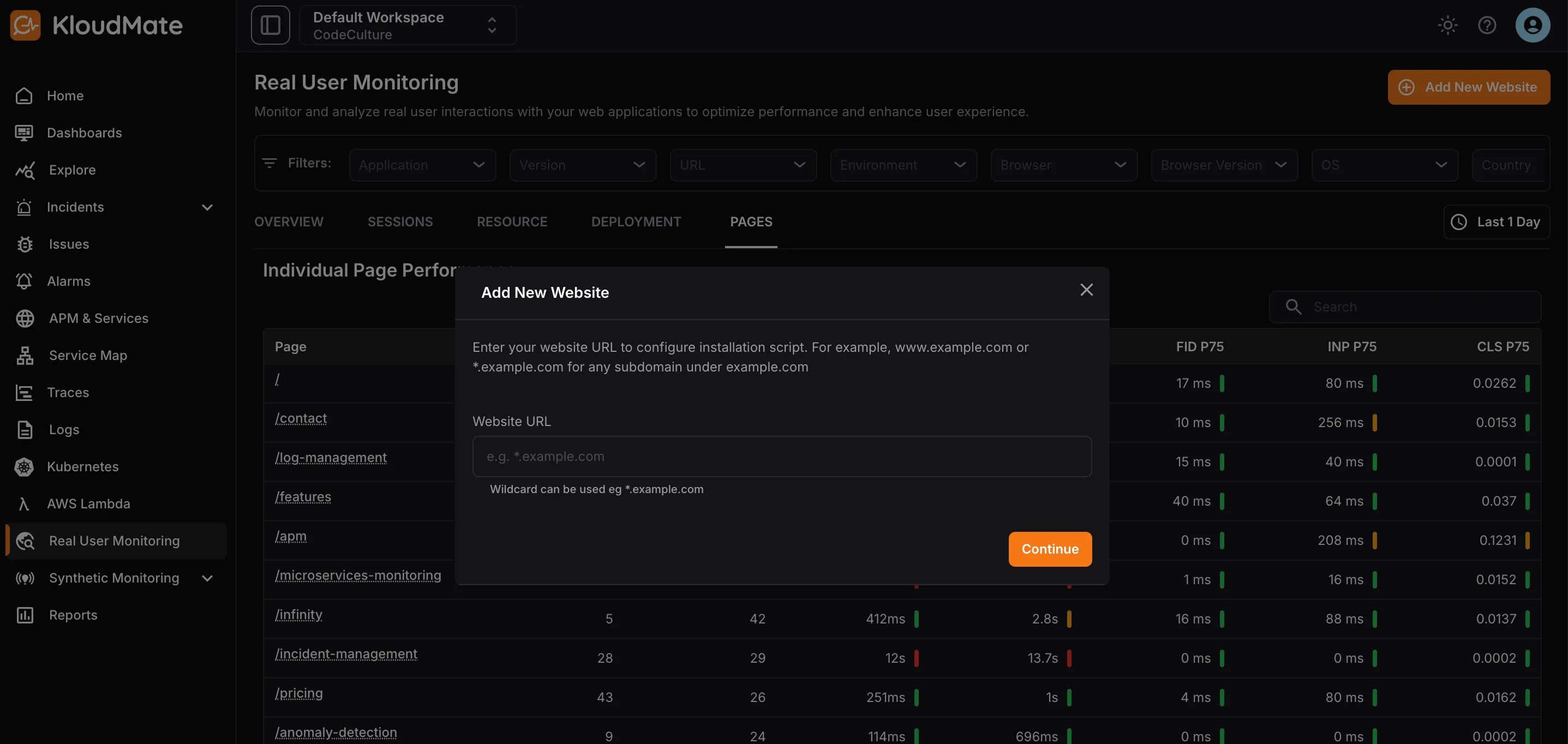Sort by the INP P75 column header
Image resolution: width=1568 pixels, height=744 pixels.
pos(1351,347)
